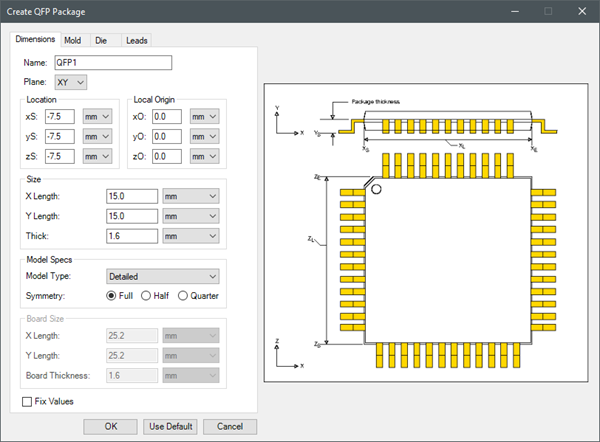
Task: Click the Name text field
Action: [x=113, y=62]
